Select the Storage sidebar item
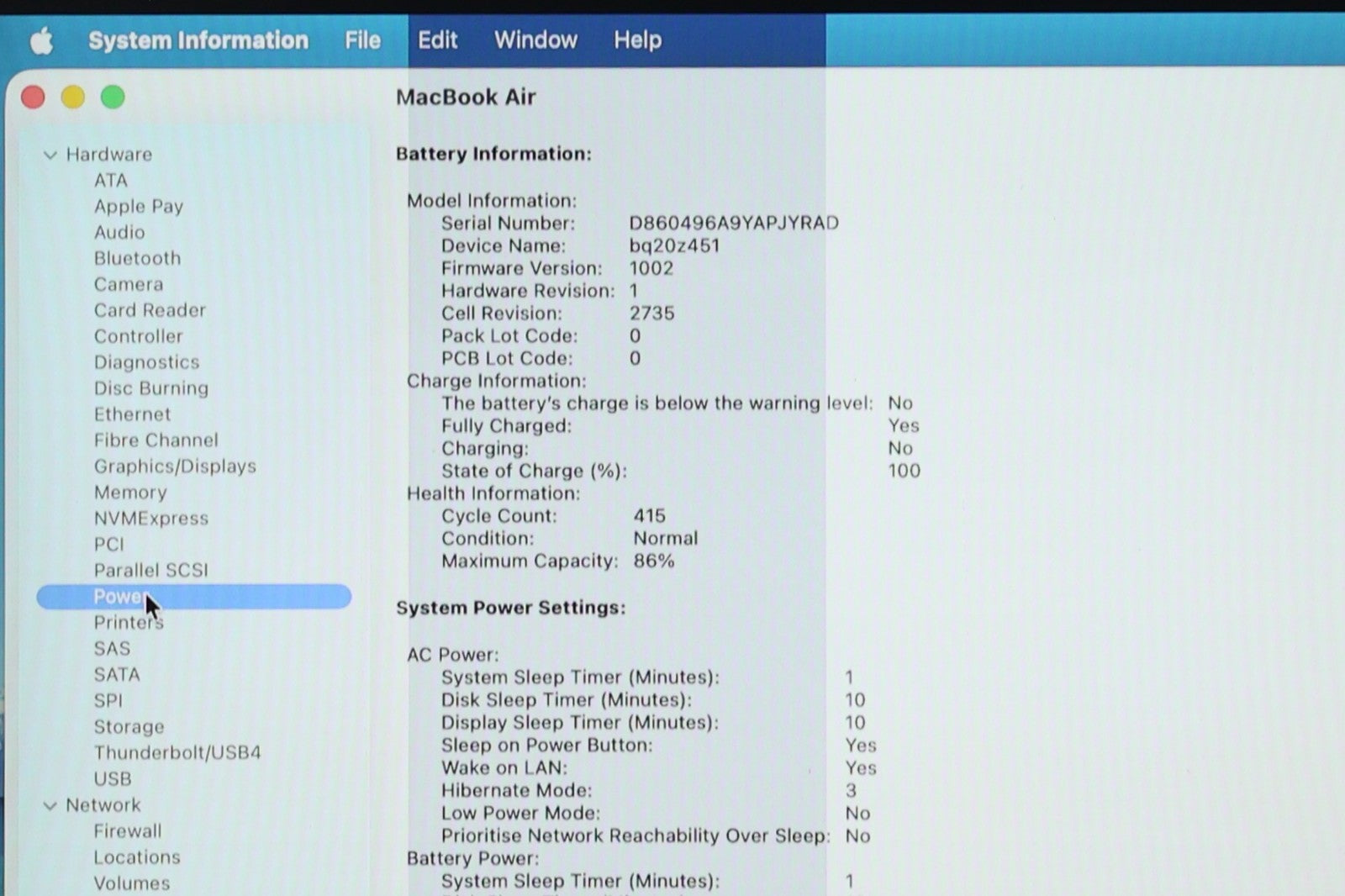Viewport: 1345px width, 896px height. 129,726
